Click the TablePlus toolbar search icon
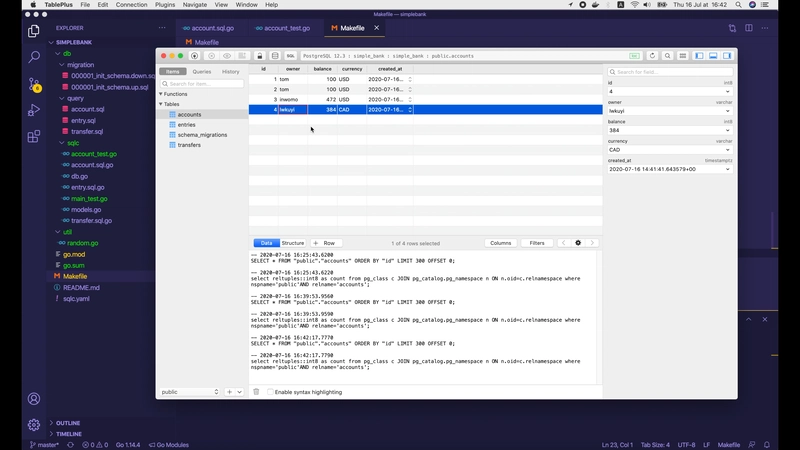Image resolution: width=800 pixels, height=450 pixels. click(x=667, y=56)
